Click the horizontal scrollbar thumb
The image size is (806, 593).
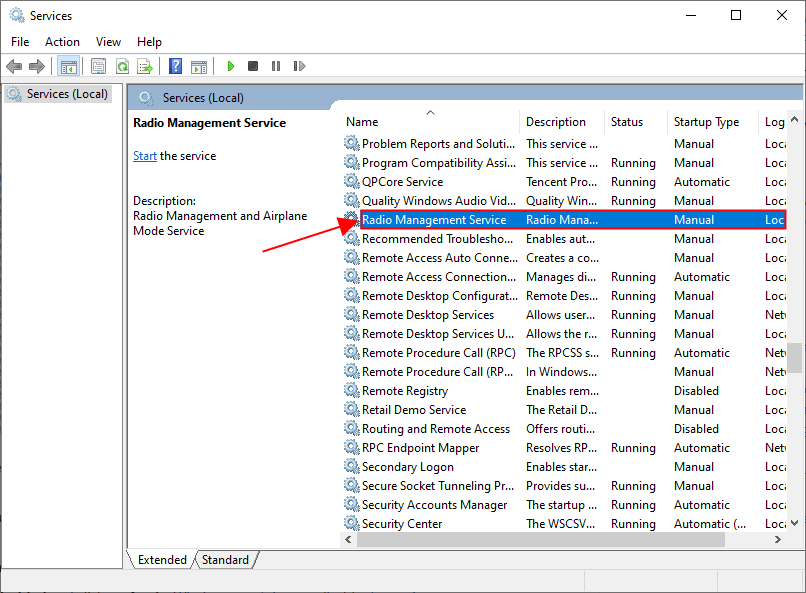coord(541,539)
